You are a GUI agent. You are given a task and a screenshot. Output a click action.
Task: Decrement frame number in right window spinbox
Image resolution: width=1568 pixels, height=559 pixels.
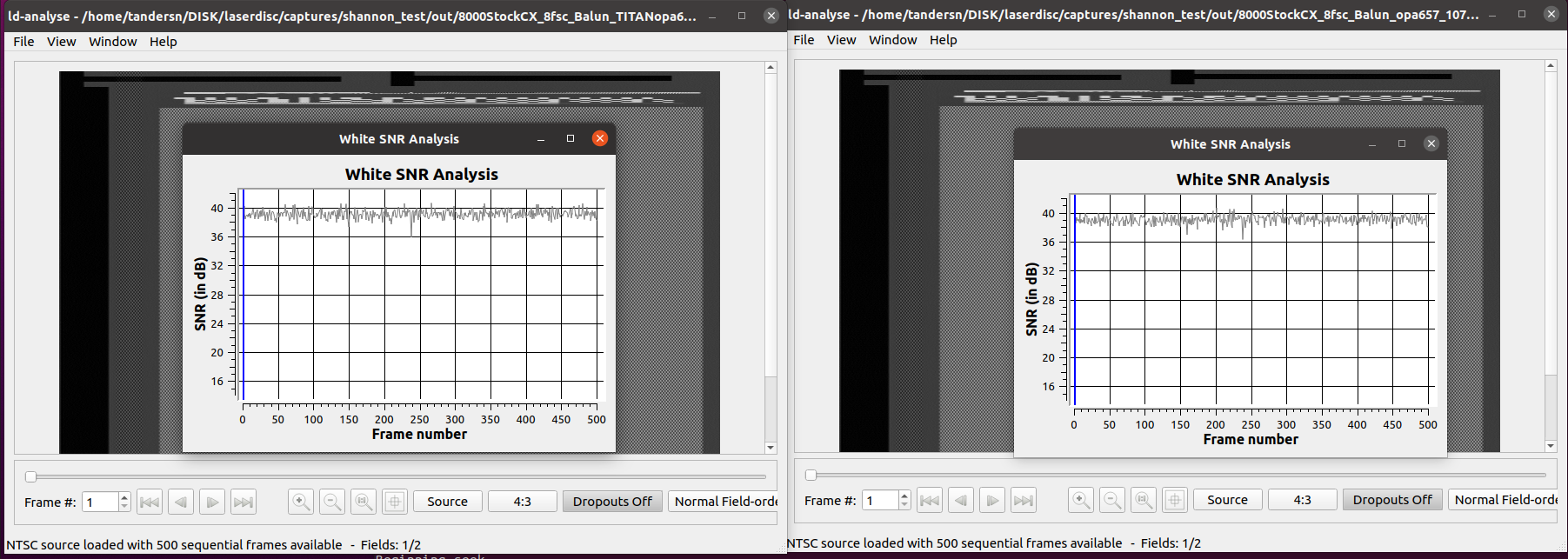pos(904,504)
